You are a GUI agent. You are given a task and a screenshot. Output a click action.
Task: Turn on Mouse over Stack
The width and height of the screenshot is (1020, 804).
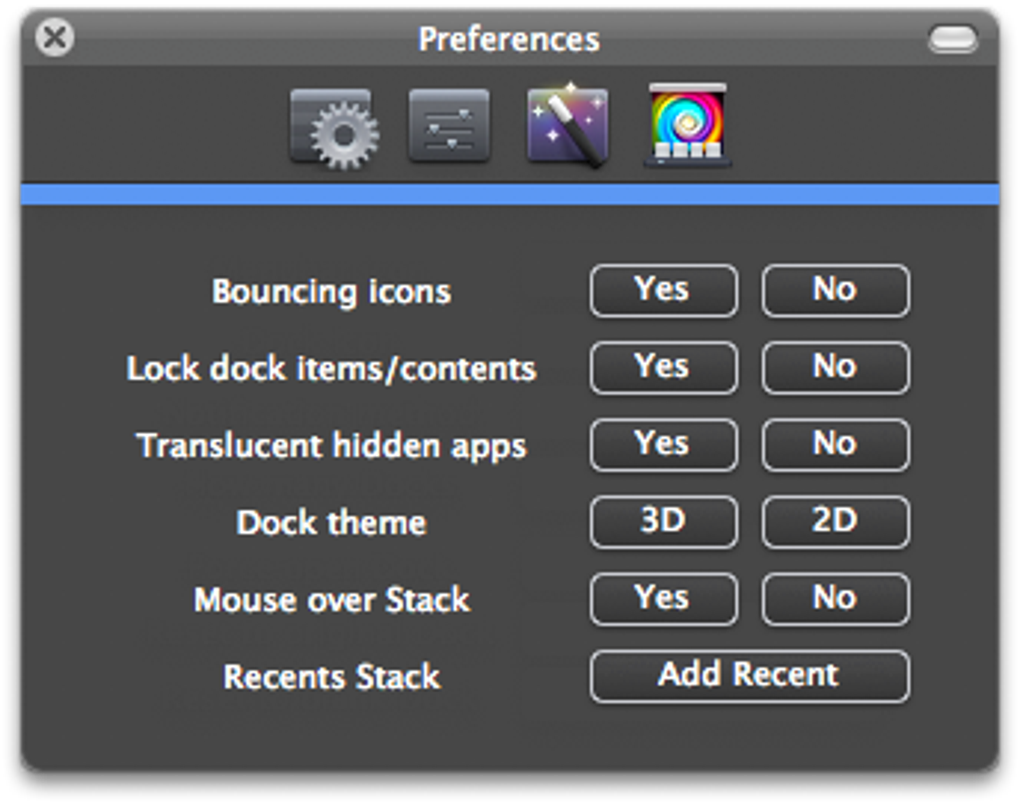coord(663,599)
